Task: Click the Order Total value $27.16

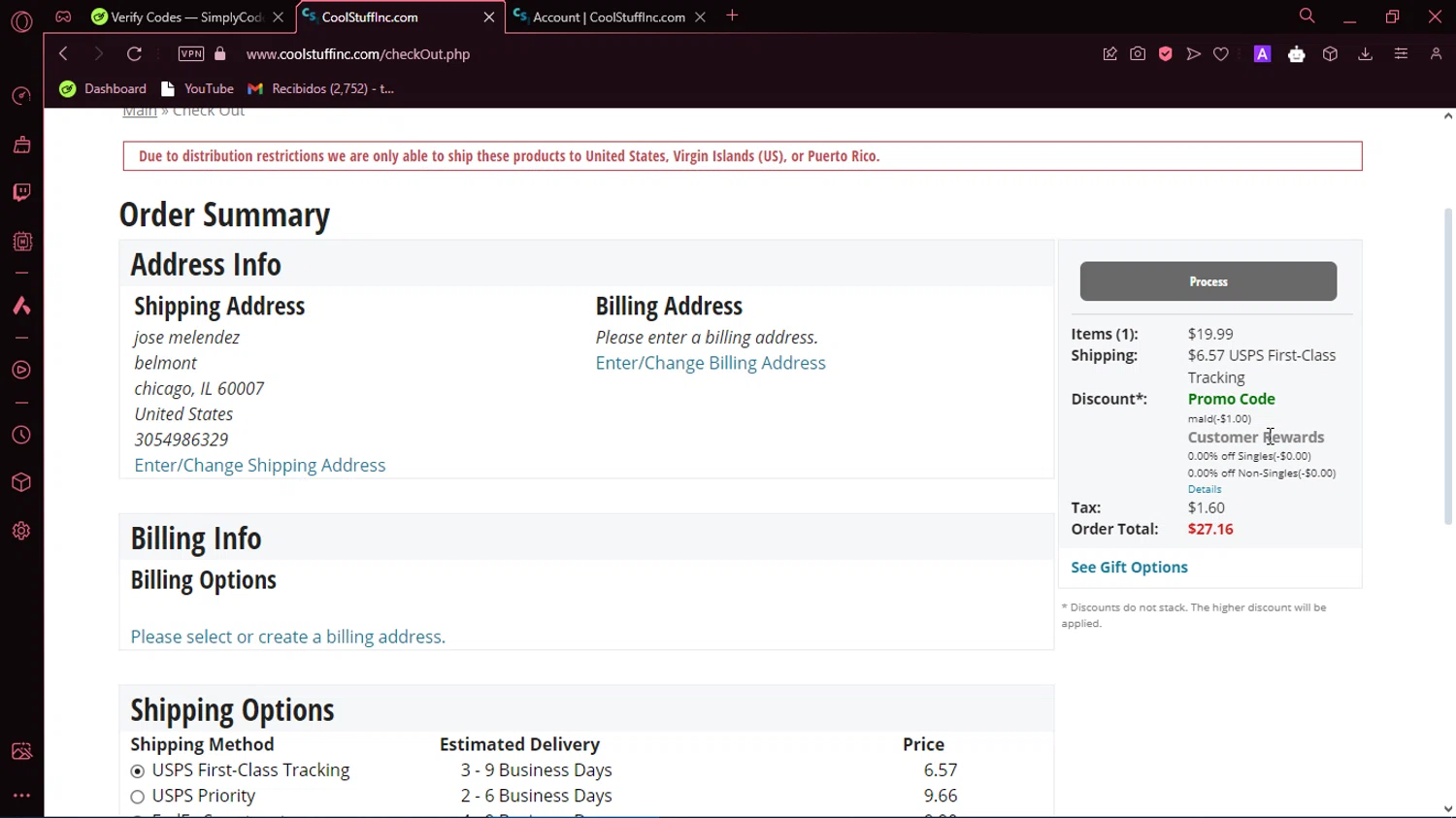Action: point(1210,529)
